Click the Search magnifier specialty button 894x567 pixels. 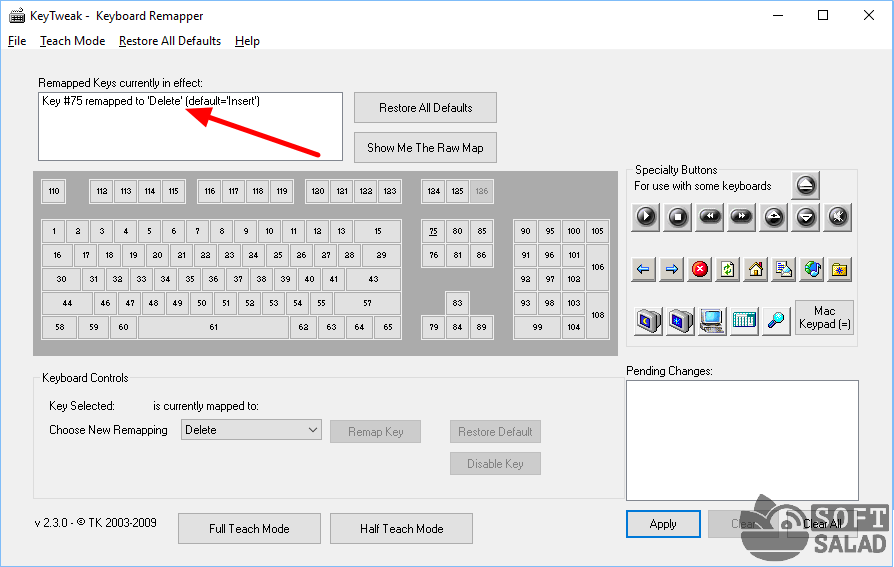click(776, 321)
